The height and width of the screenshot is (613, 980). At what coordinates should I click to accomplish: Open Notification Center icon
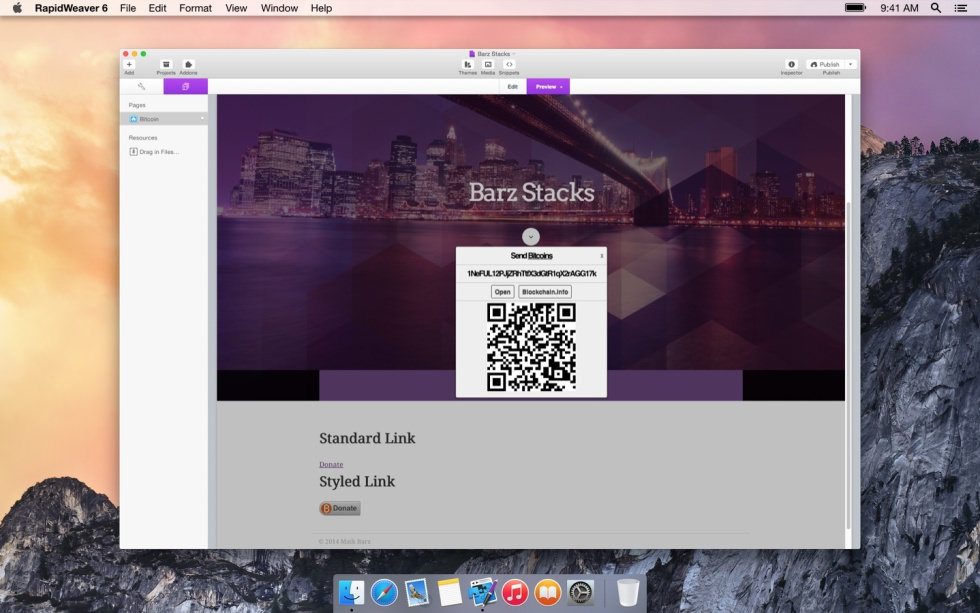point(961,8)
